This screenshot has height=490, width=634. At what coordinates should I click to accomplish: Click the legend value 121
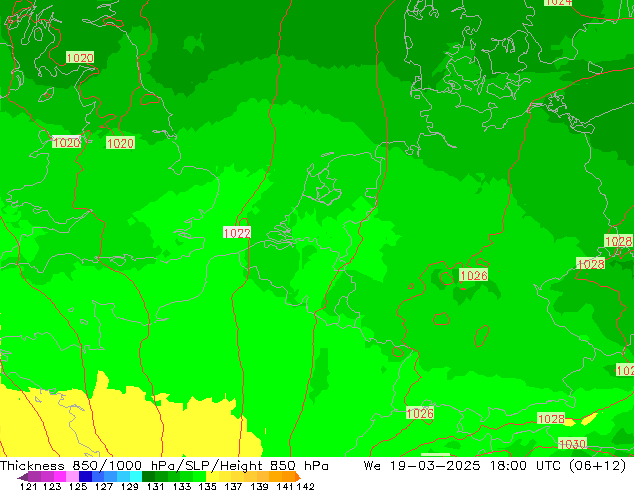28,486
